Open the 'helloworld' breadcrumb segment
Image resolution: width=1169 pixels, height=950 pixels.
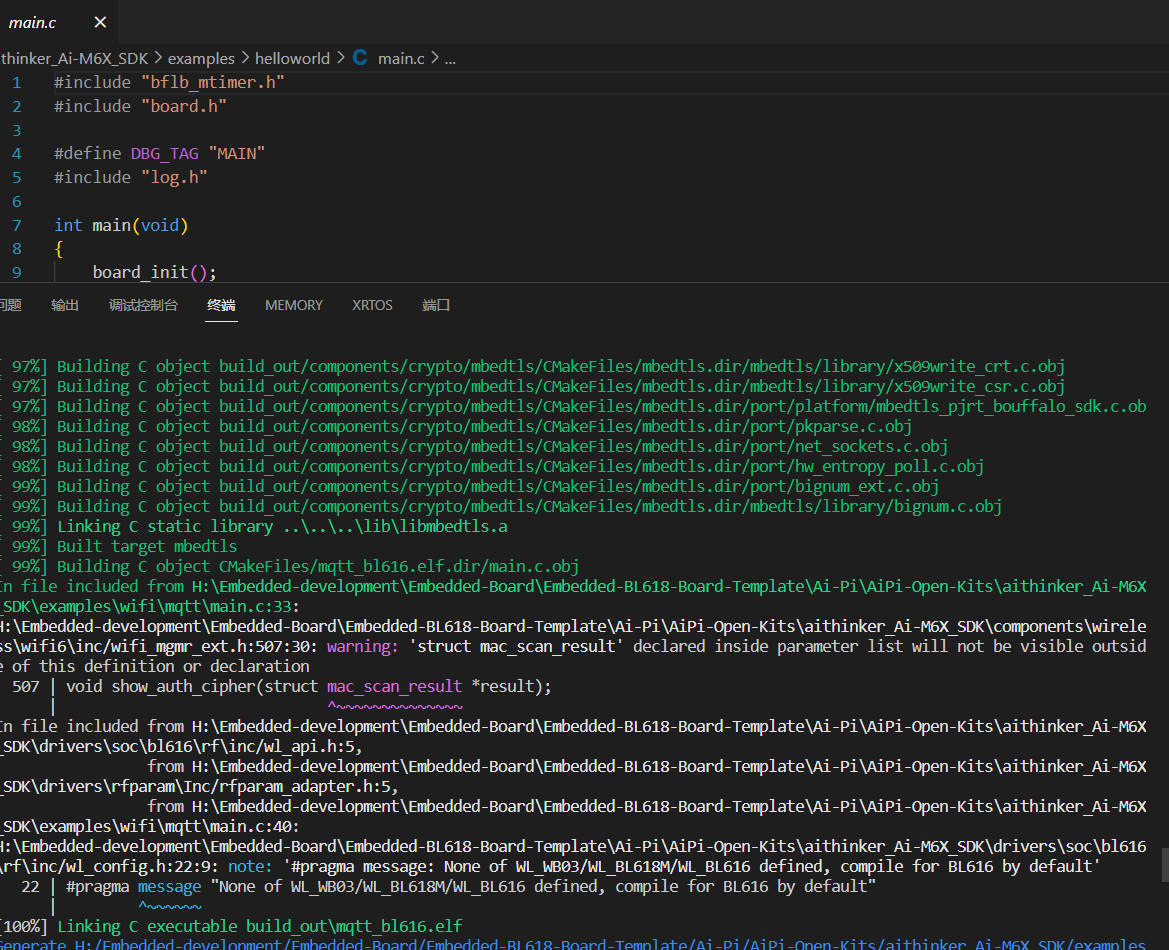tap(292, 58)
